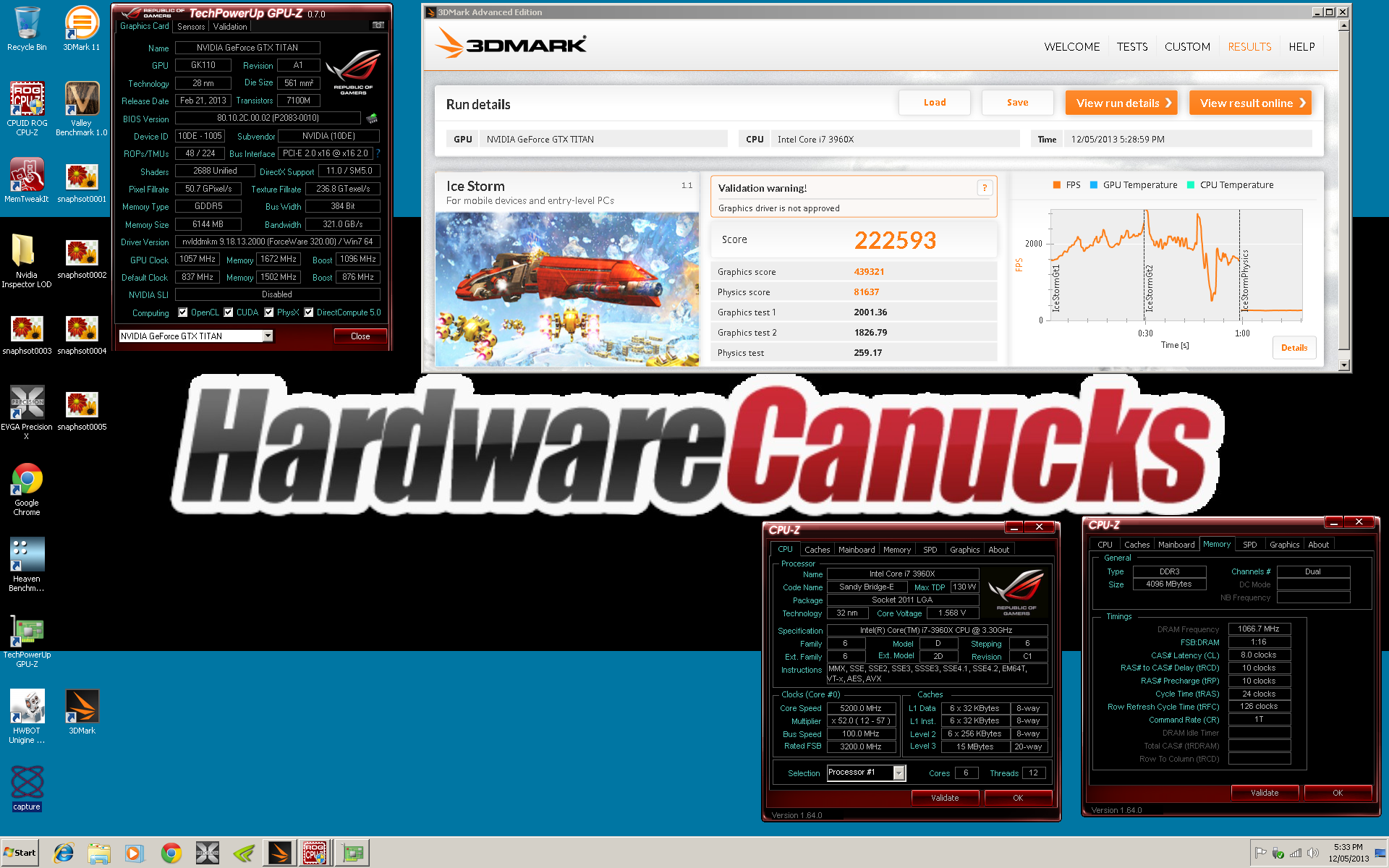The height and width of the screenshot is (868, 1389).
Task: Click the 3DMark icon on the taskbar
Action: 279,854
